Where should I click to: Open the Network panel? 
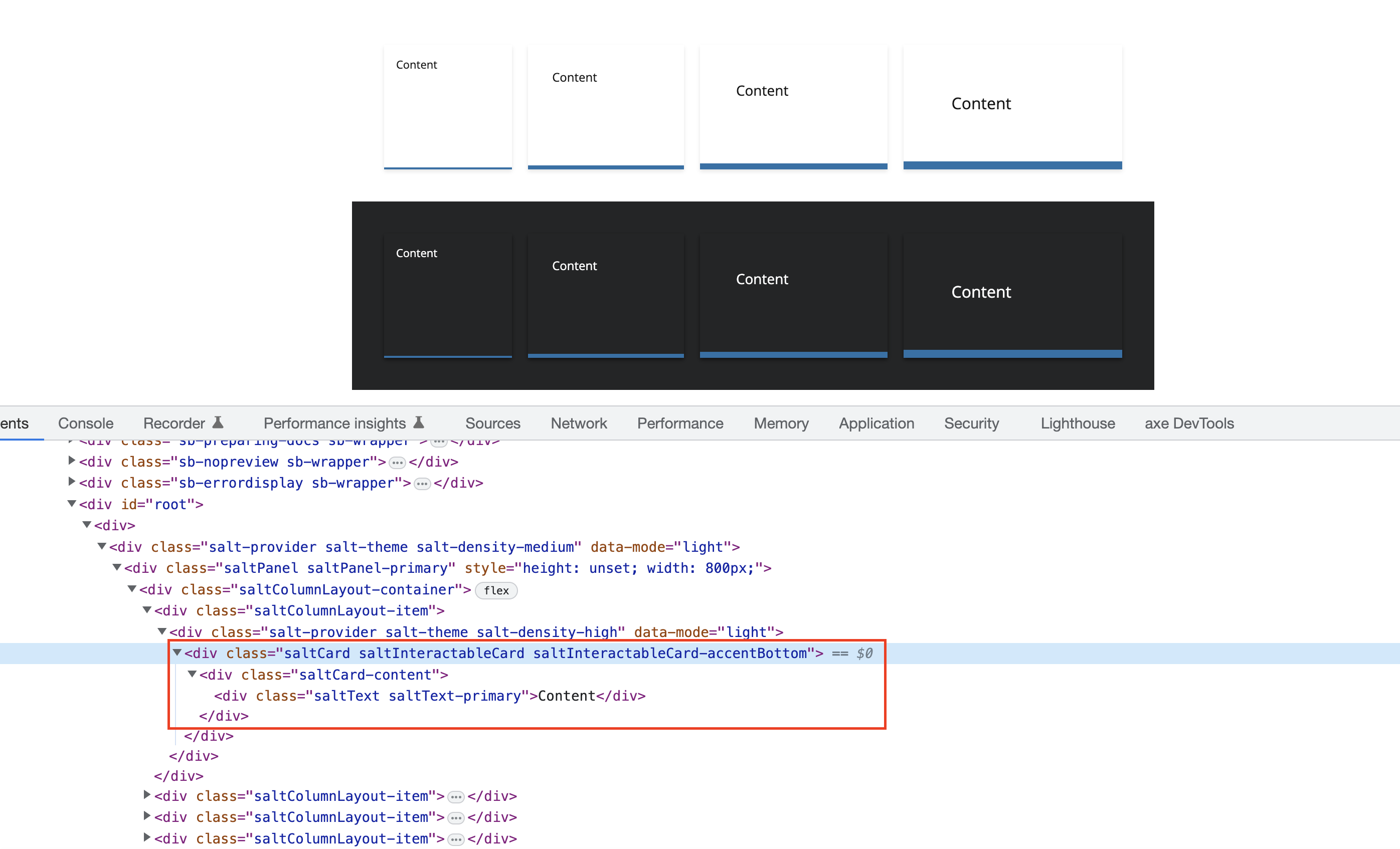point(579,423)
